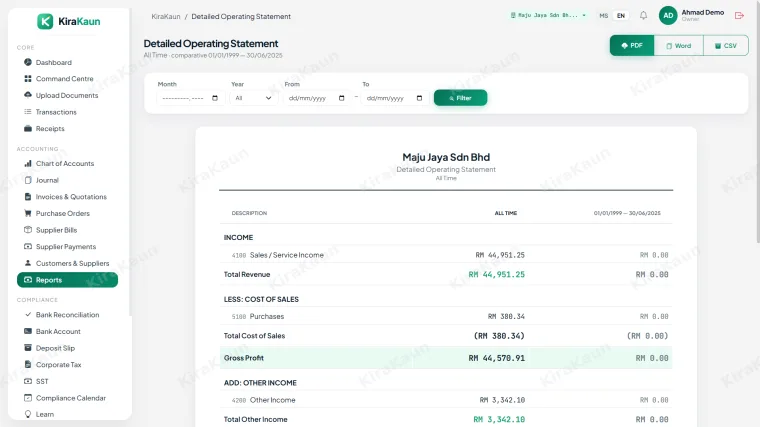The height and width of the screenshot is (427, 760).
Task: Click the Purchase Orders cart icon
Action: (28, 213)
